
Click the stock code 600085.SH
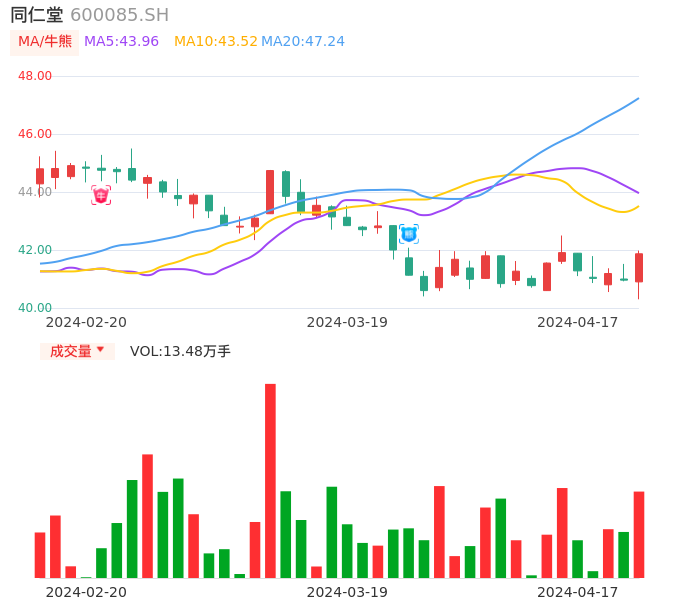pyautogui.click(x=119, y=15)
